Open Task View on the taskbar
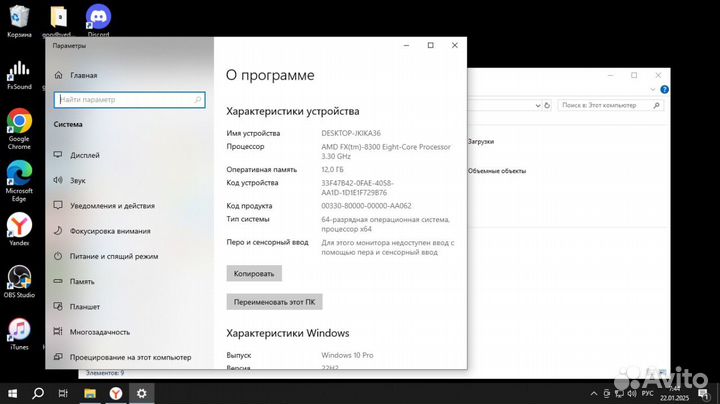 click(63, 393)
